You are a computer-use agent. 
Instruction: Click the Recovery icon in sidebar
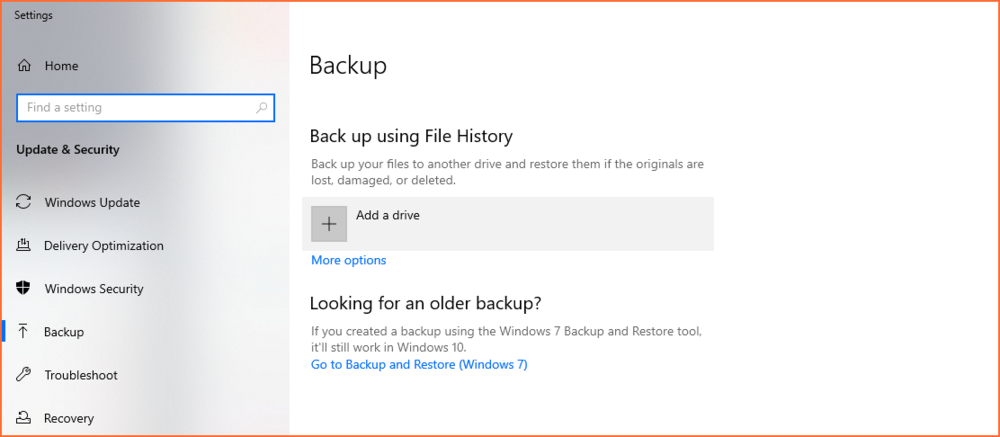24,418
